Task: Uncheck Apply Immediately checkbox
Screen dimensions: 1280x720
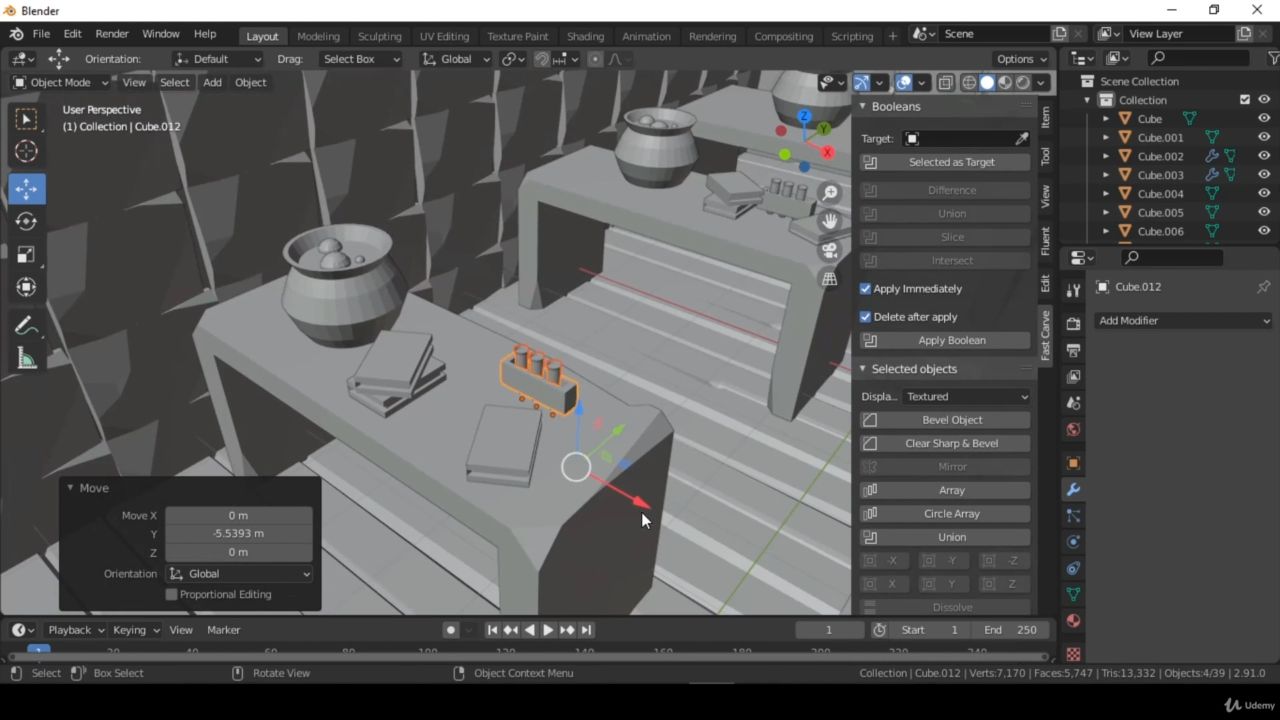Action: coord(866,289)
